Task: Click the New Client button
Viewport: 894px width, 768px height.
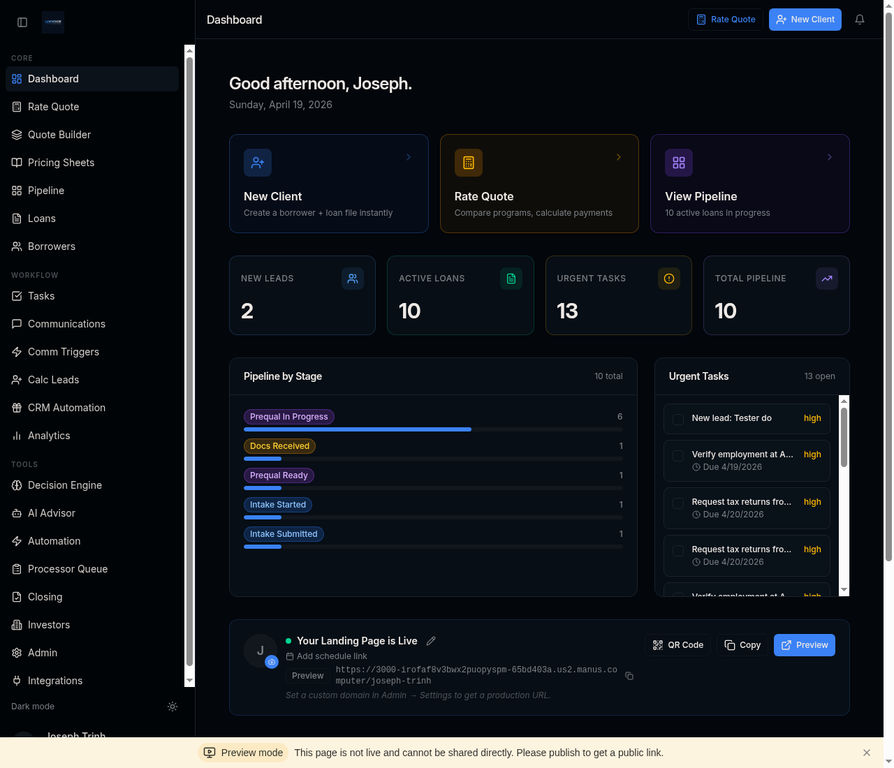Action: pyautogui.click(x=805, y=19)
